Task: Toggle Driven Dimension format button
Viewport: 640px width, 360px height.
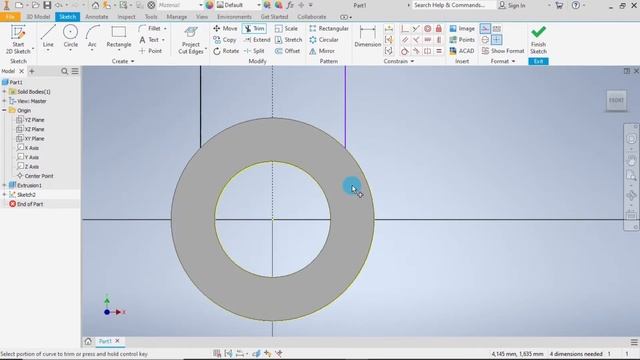Action: [x=497, y=29]
